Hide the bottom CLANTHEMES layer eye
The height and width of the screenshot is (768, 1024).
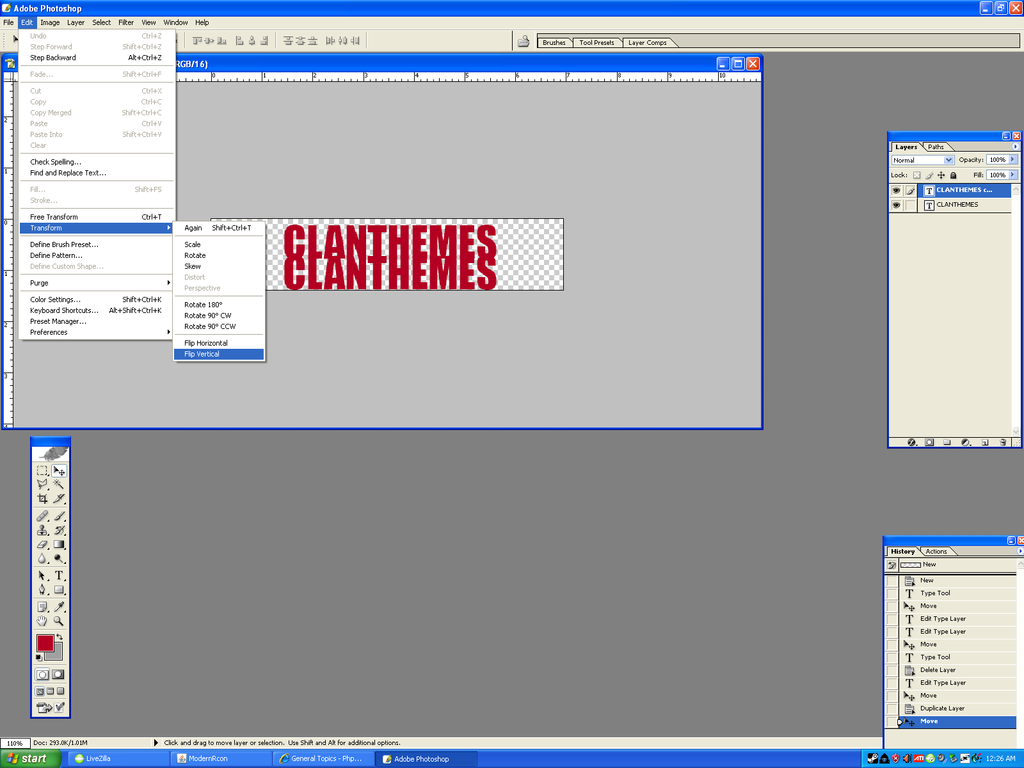click(x=896, y=205)
